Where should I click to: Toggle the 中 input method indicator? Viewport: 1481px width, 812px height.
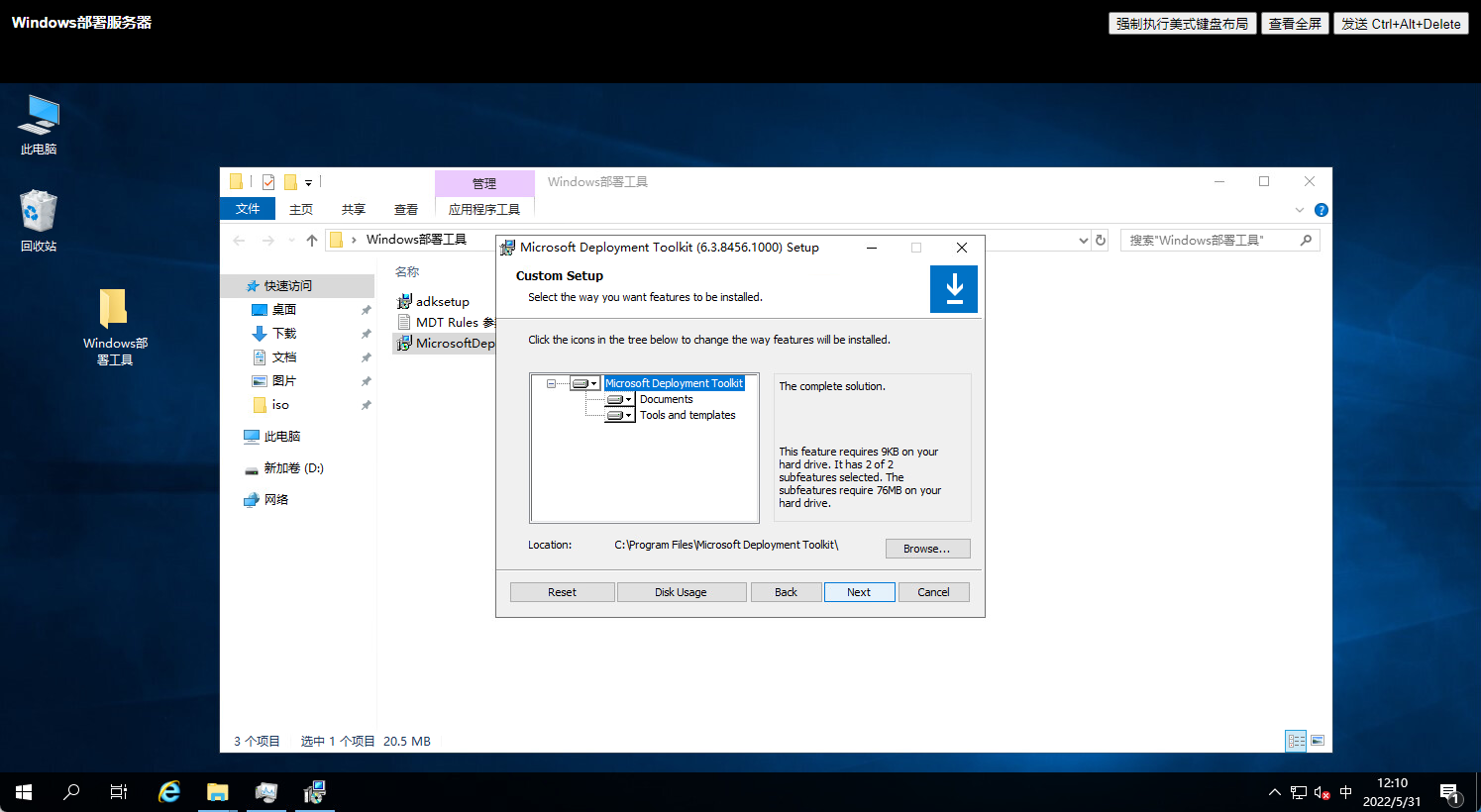point(1345,792)
